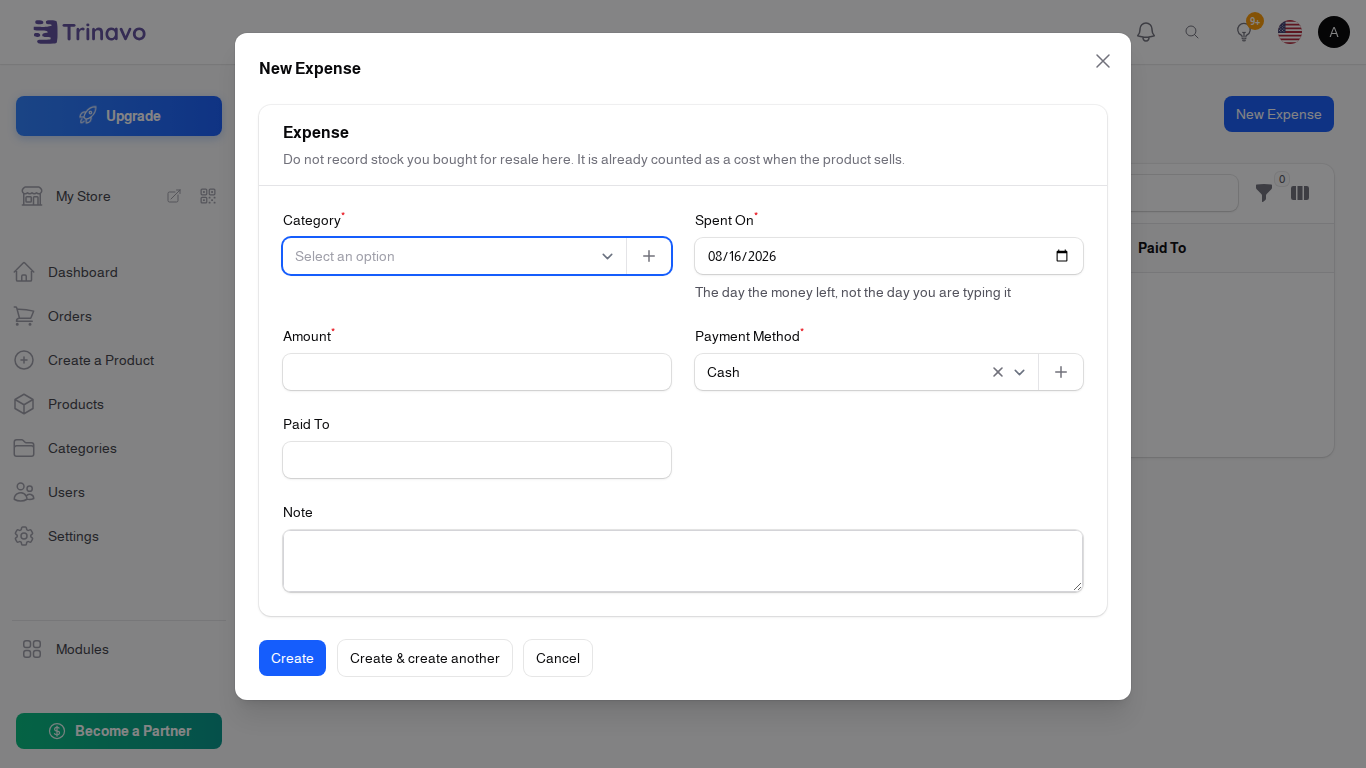Open the lightbulb tips icon
The height and width of the screenshot is (768, 1366).
coord(1244,32)
